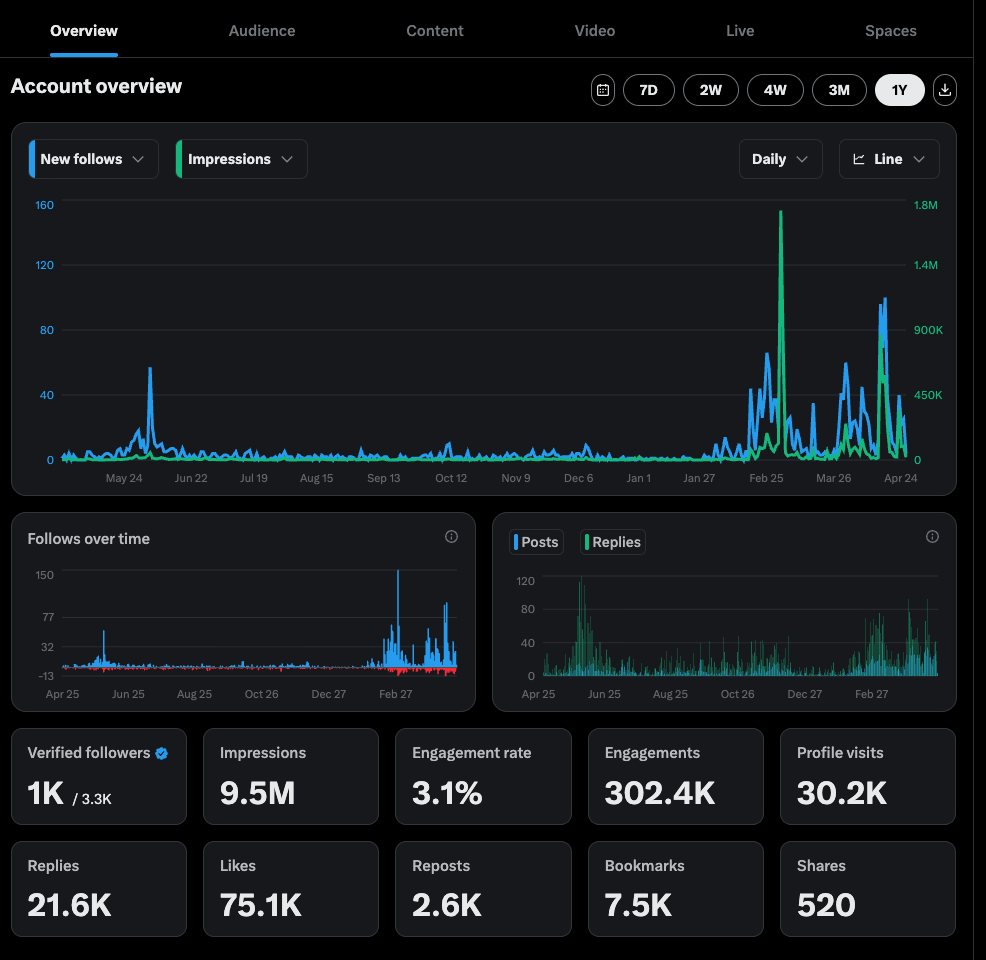This screenshot has height=960, width=986.
Task: Click the Posts and Replies chart info icon
Action: (932, 537)
